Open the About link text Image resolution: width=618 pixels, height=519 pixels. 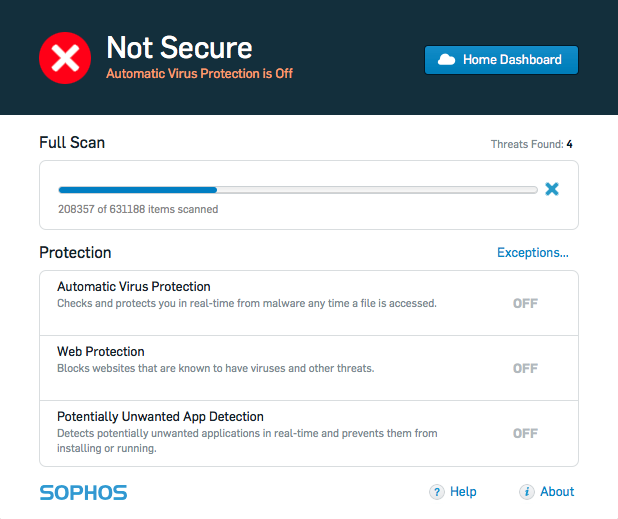click(557, 491)
